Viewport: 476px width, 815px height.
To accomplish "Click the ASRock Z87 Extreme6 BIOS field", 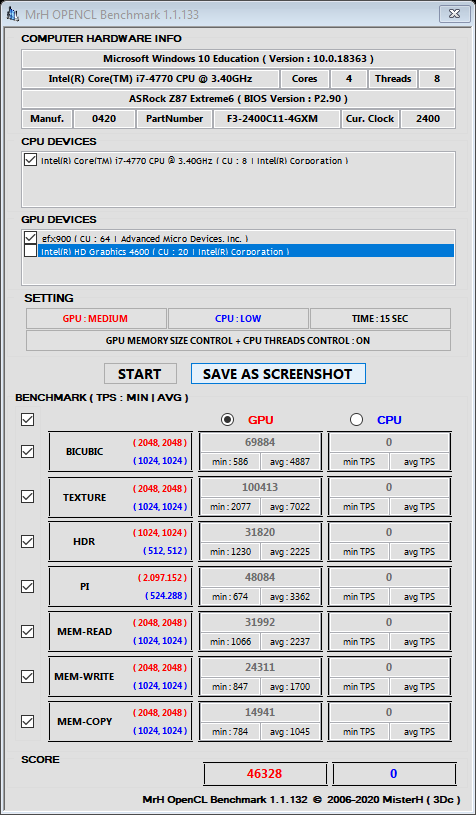I will pyautogui.click(x=239, y=99).
